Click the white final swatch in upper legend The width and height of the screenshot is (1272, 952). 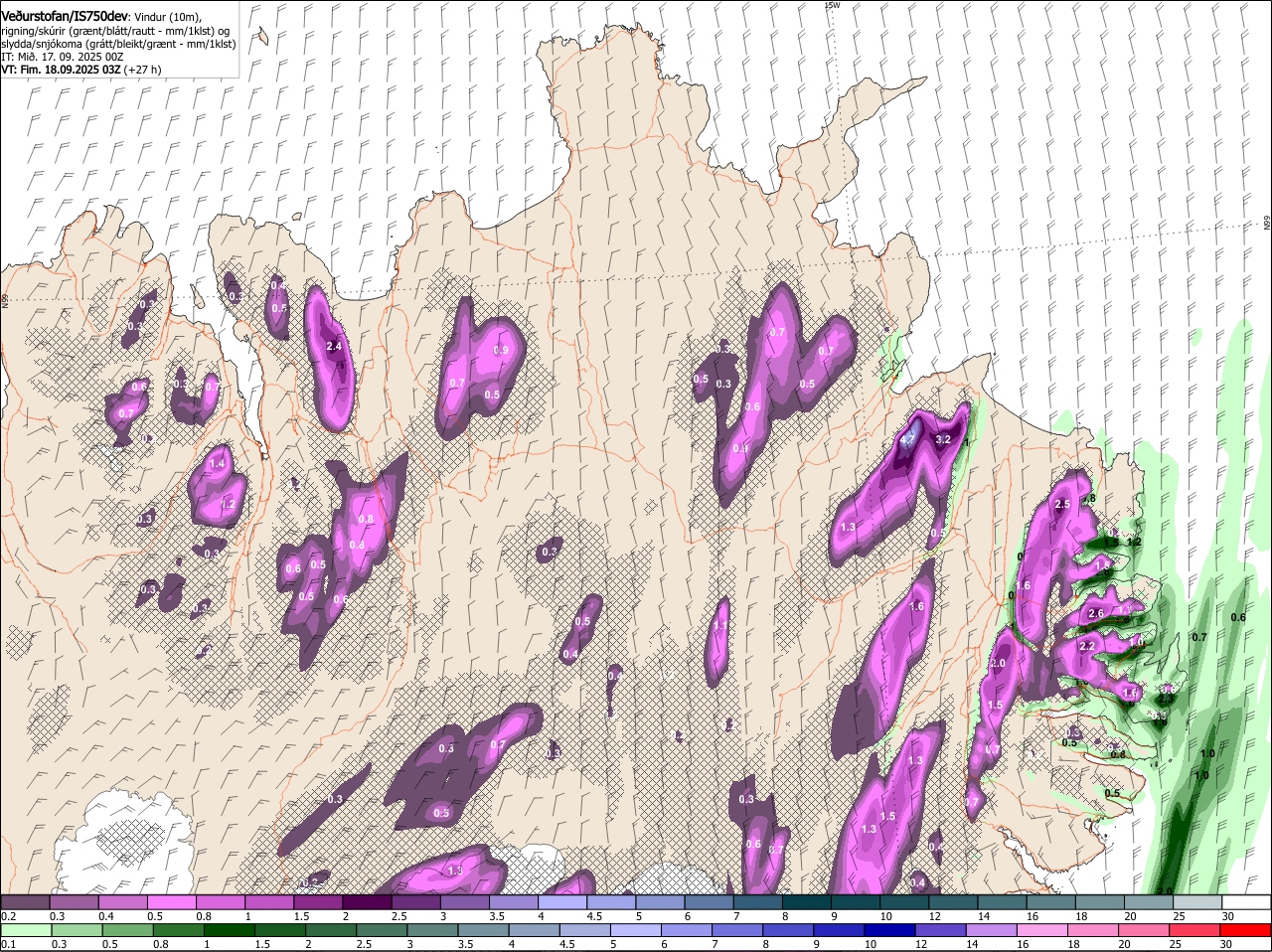coord(1247,902)
